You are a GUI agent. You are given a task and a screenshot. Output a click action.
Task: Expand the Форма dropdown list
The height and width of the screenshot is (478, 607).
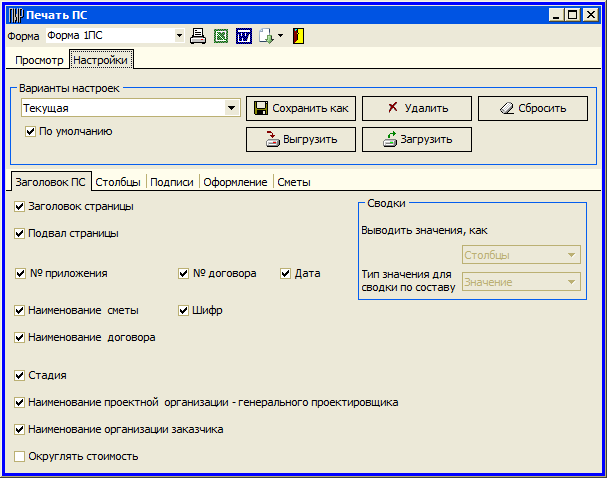[179, 36]
